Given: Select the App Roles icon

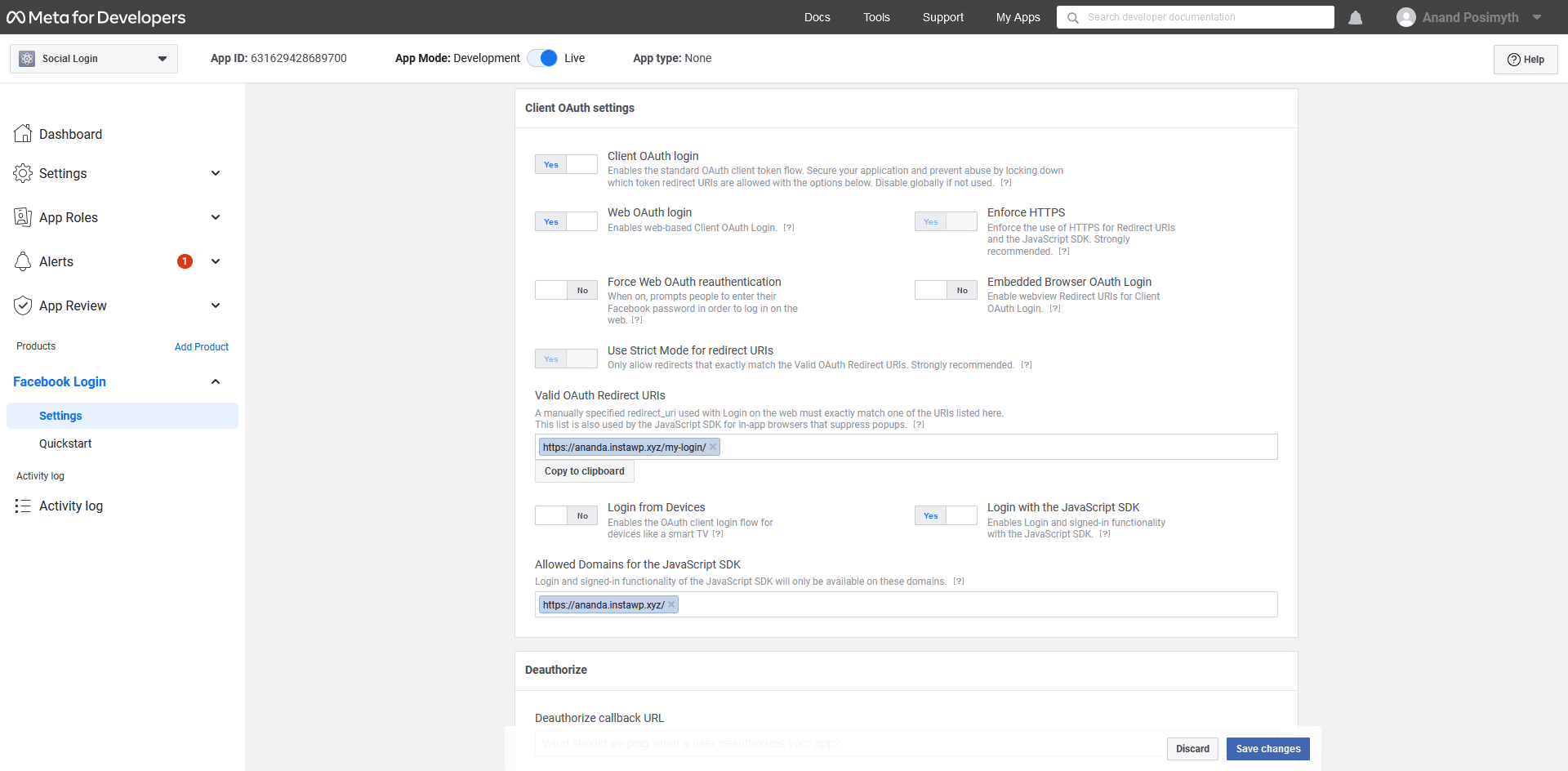Looking at the screenshot, I should click(23, 217).
